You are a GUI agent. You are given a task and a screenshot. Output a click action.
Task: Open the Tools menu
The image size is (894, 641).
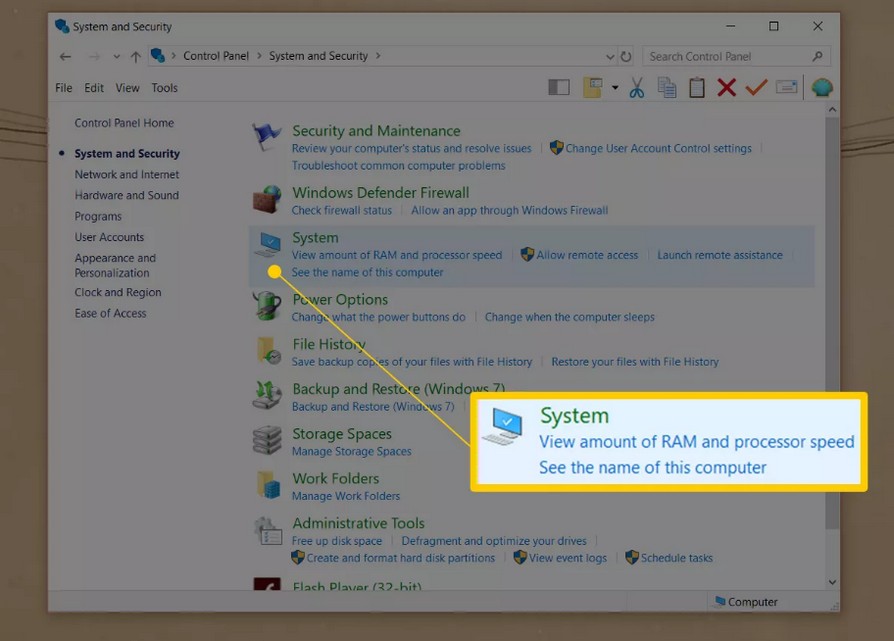pyautogui.click(x=164, y=88)
